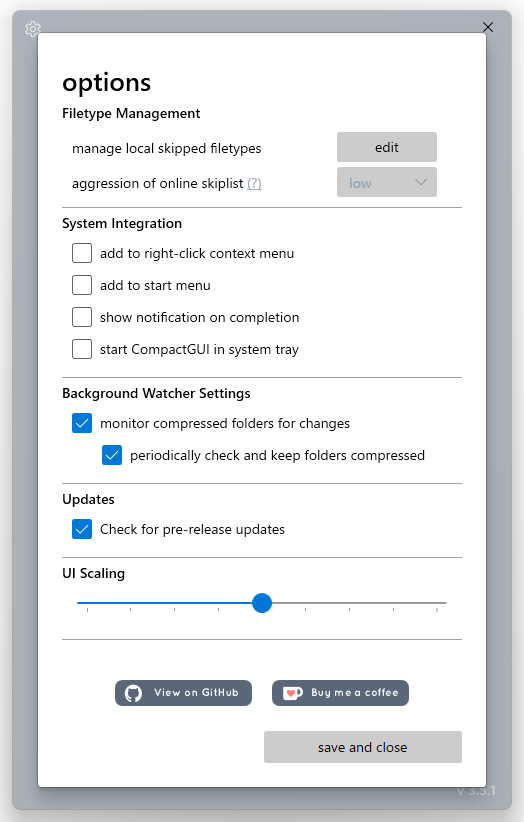The image size is (524, 822).
Task: Open the low aggression combo box
Action: [x=387, y=182]
